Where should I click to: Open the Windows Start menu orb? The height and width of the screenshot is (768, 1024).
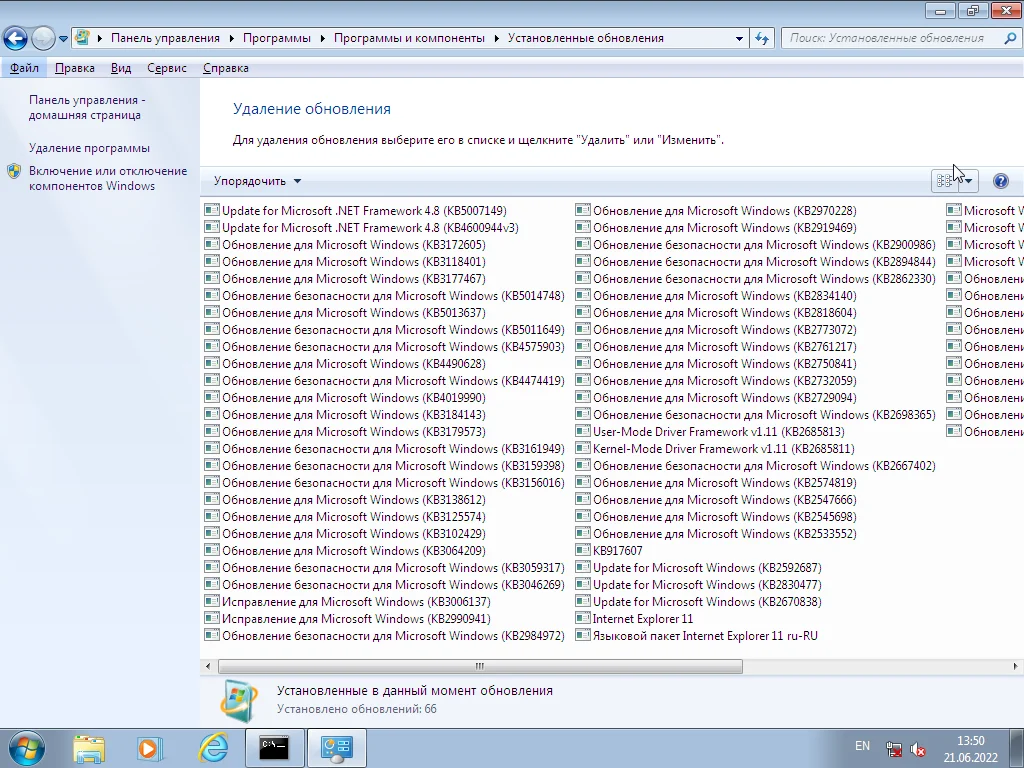(27, 748)
